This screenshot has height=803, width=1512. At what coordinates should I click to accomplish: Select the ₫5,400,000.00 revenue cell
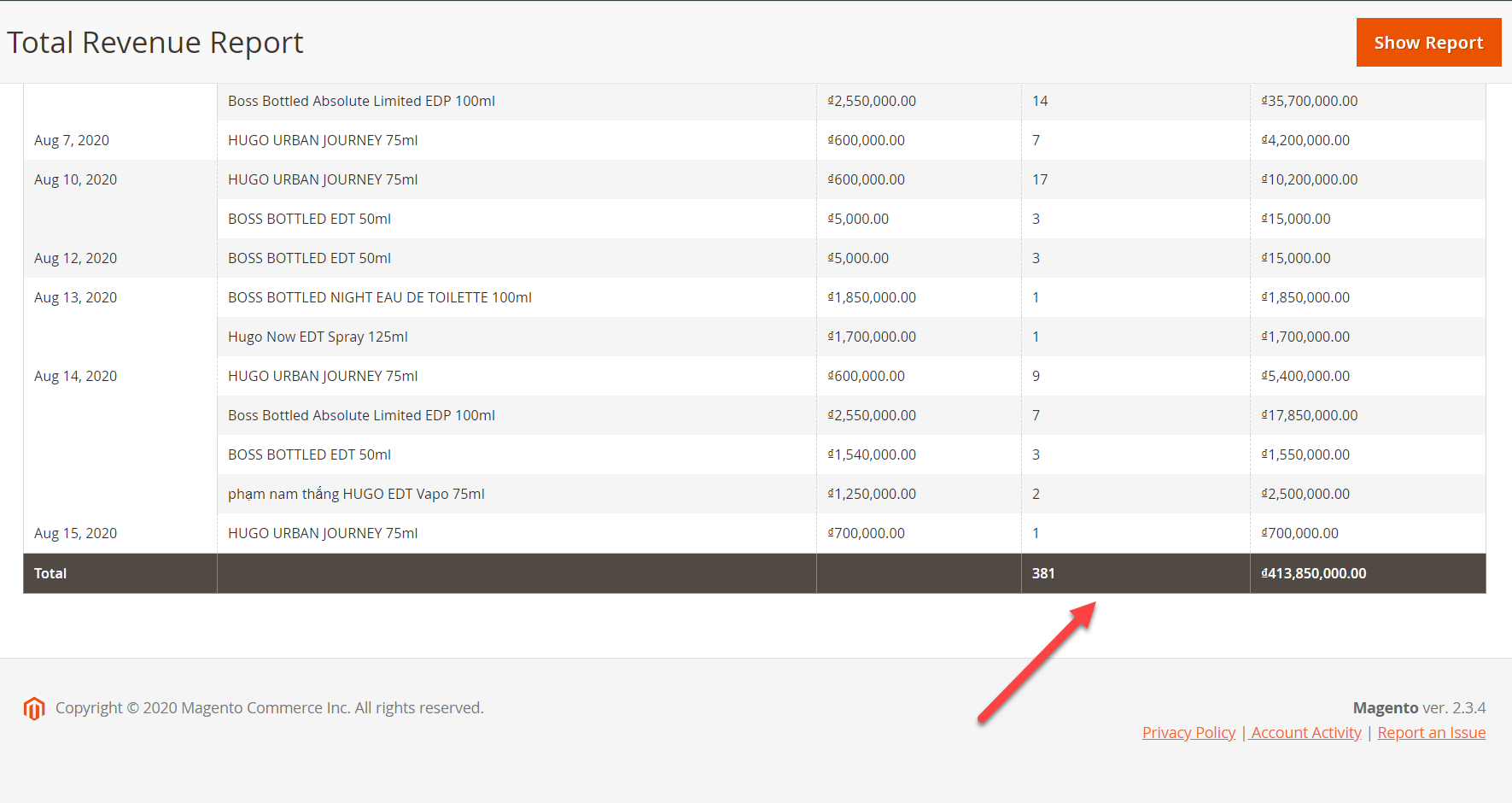1305,376
